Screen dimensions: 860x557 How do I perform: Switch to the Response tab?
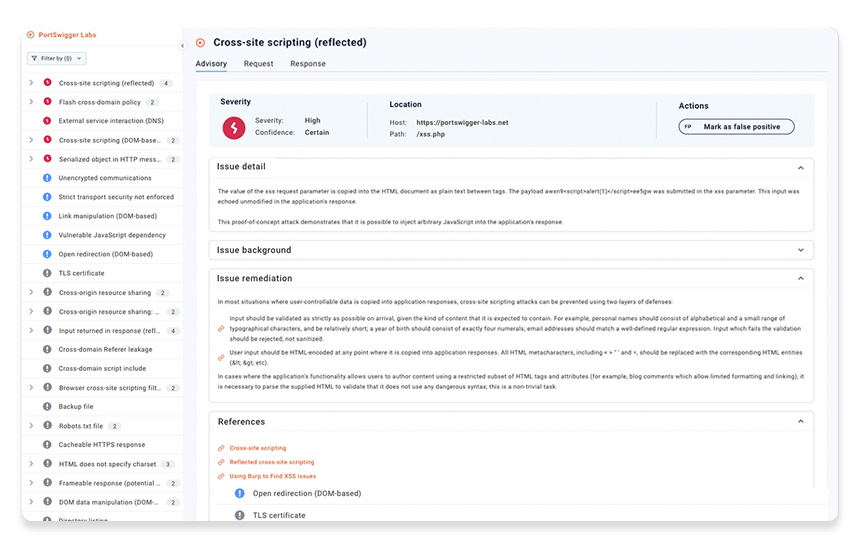pos(308,64)
